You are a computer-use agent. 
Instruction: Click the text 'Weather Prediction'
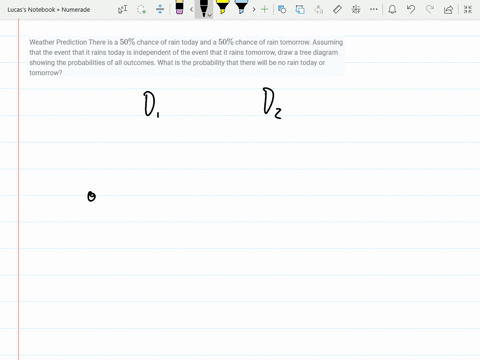pos(58,42)
